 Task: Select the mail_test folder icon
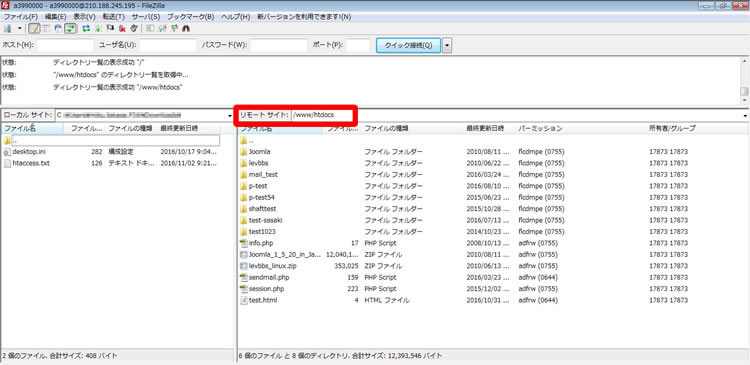tap(244, 175)
